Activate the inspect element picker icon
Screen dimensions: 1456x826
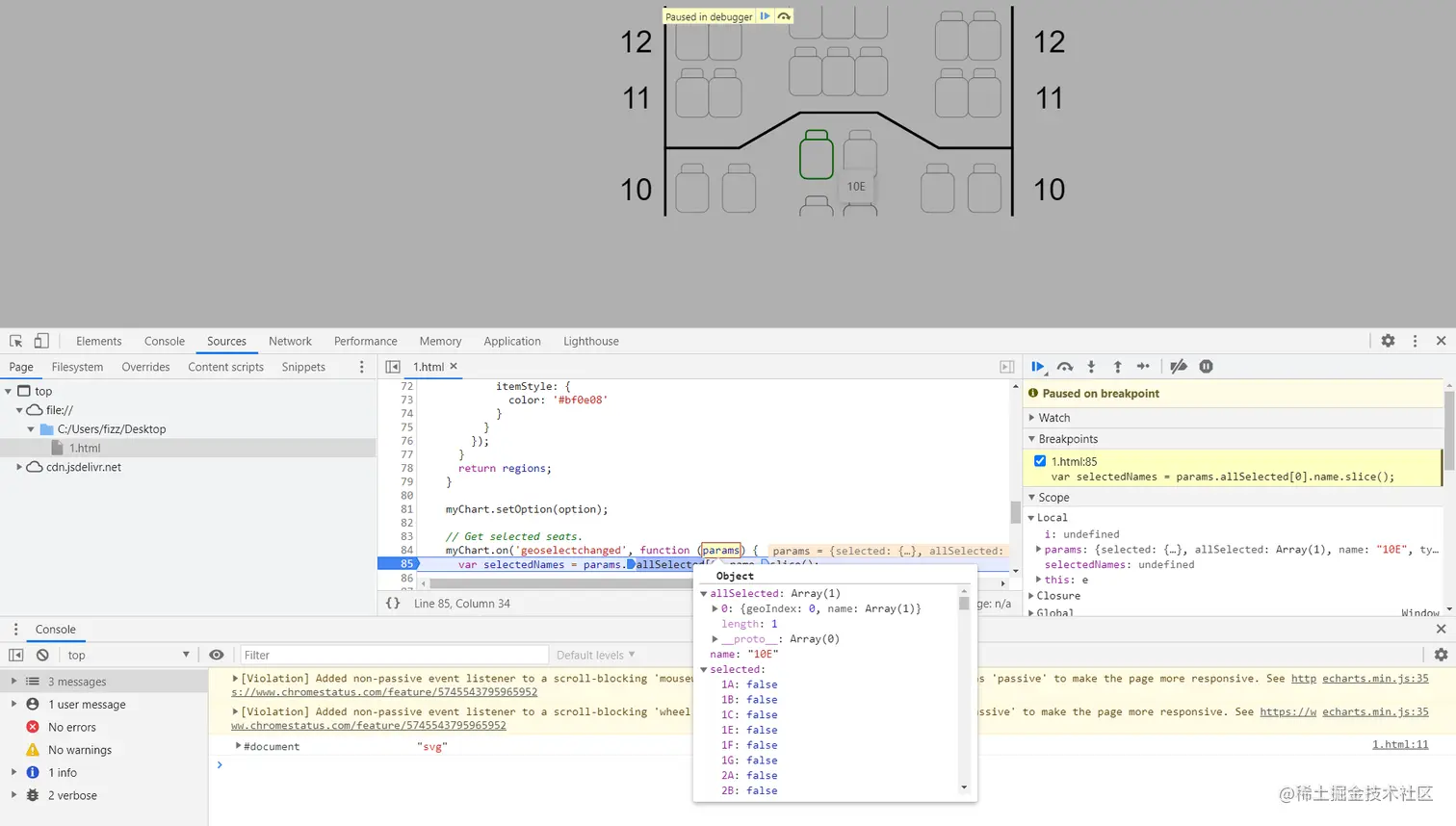pyautogui.click(x=16, y=341)
